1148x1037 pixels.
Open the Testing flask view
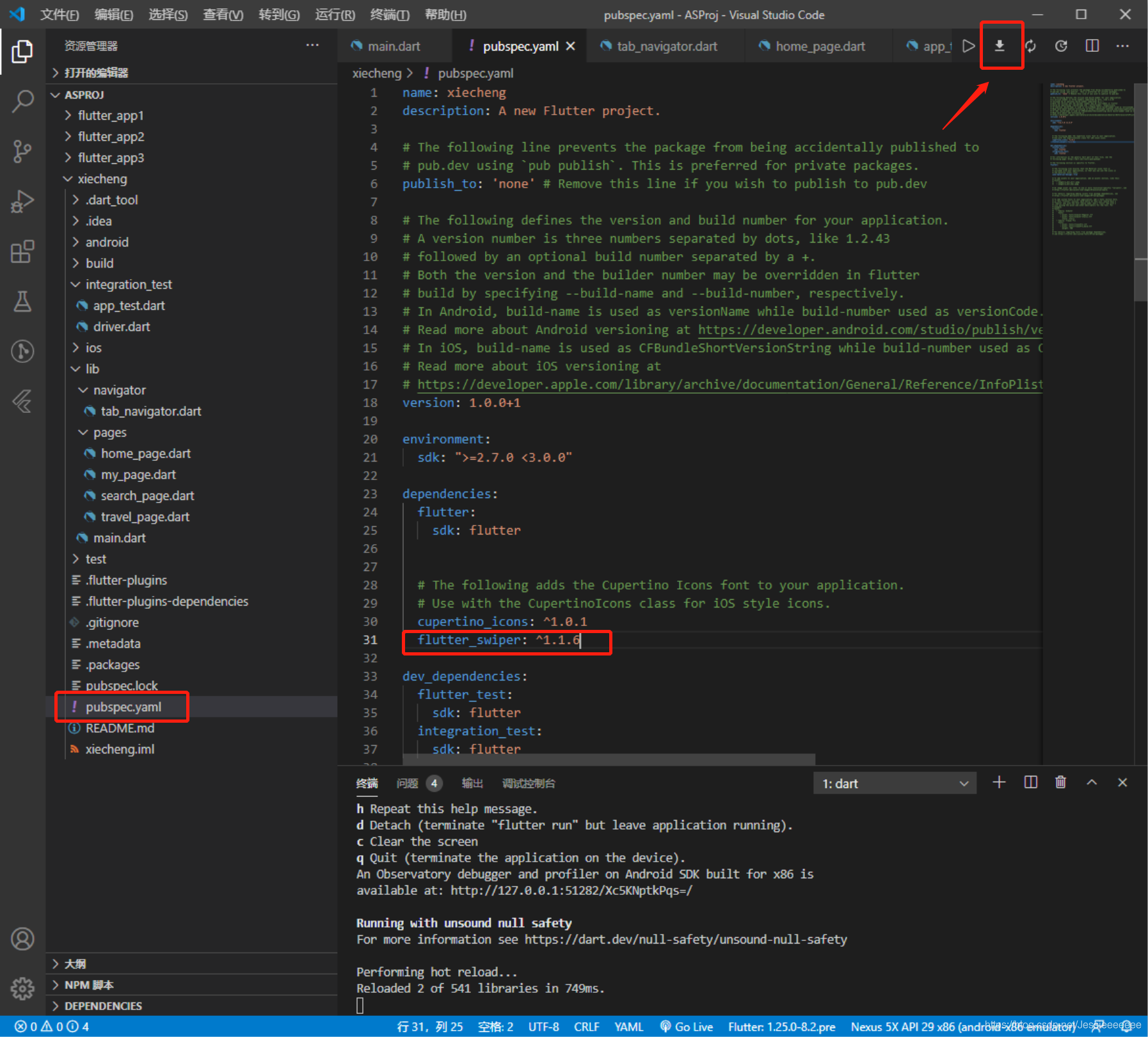click(22, 301)
